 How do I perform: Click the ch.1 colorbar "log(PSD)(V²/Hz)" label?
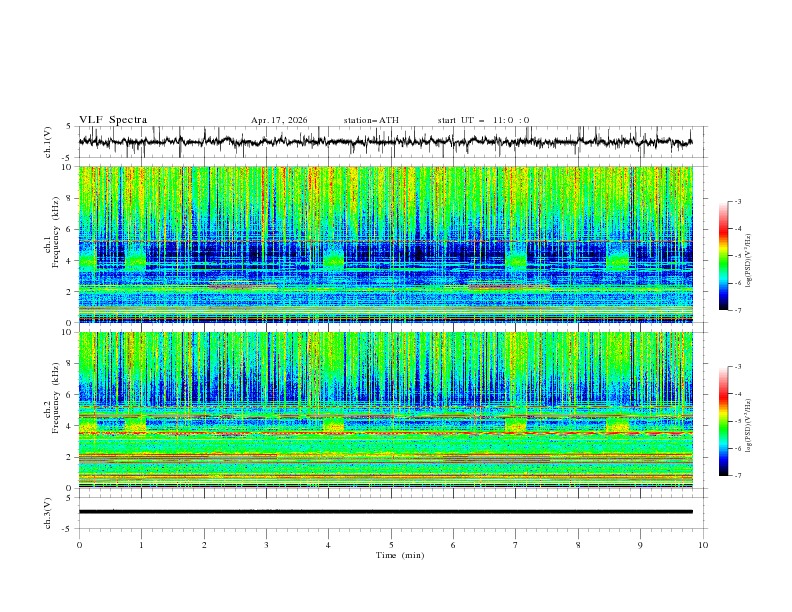point(749,261)
